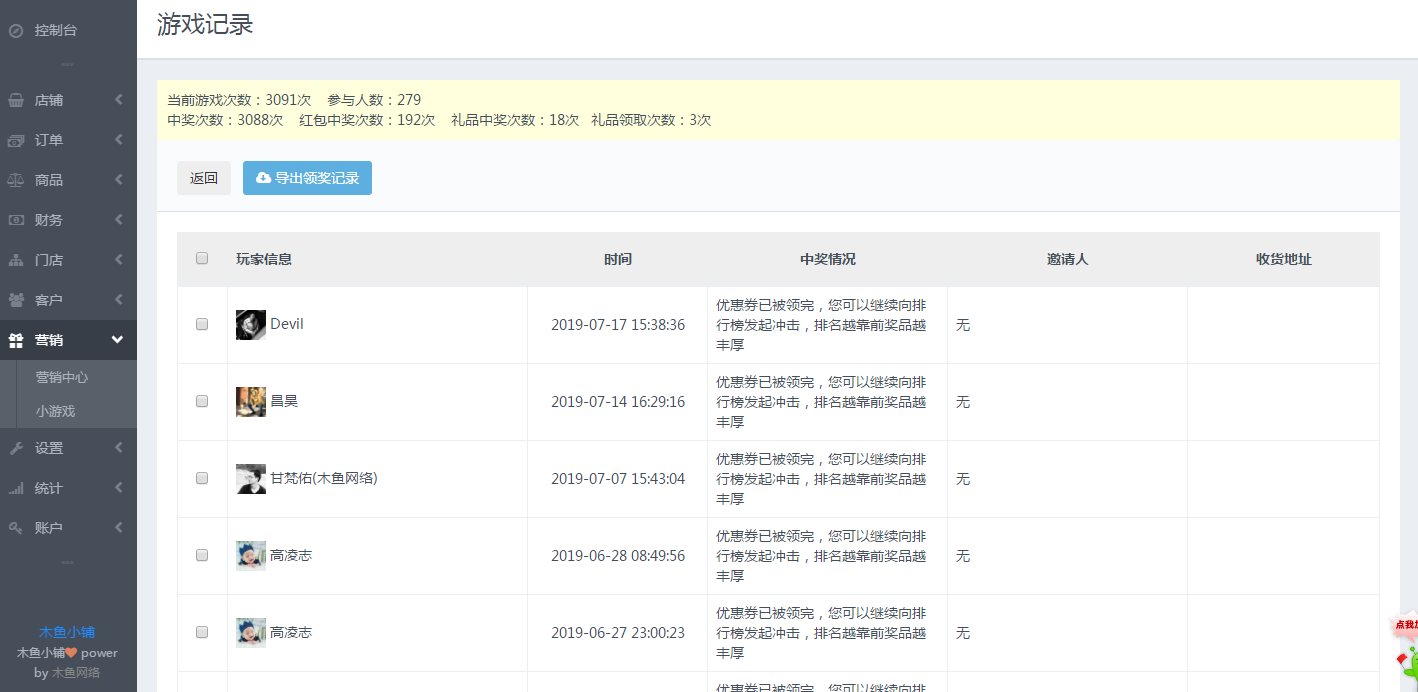
Task: Check the box for player Devil
Action: (202, 324)
